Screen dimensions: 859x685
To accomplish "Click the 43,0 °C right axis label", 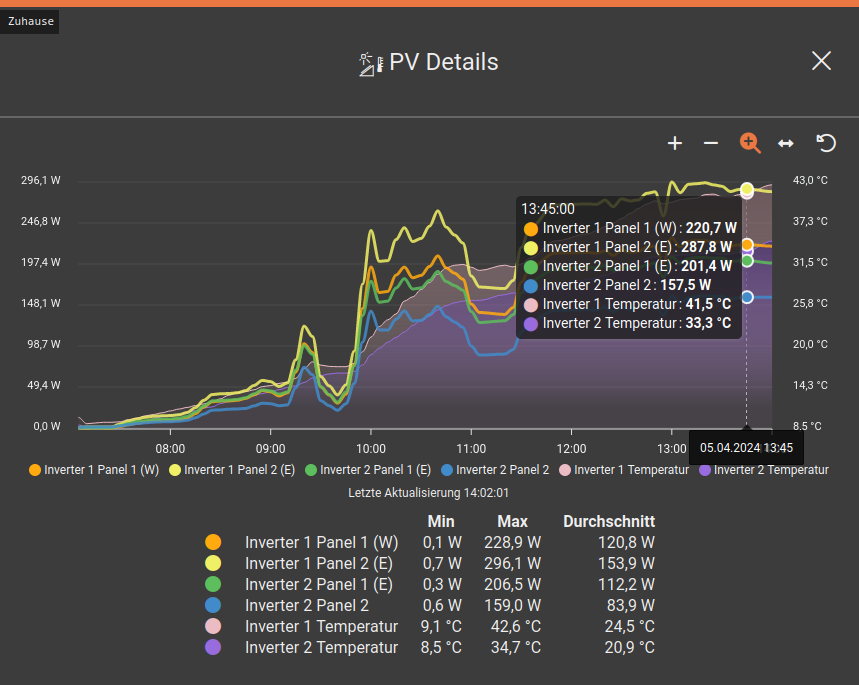I will (x=810, y=180).
